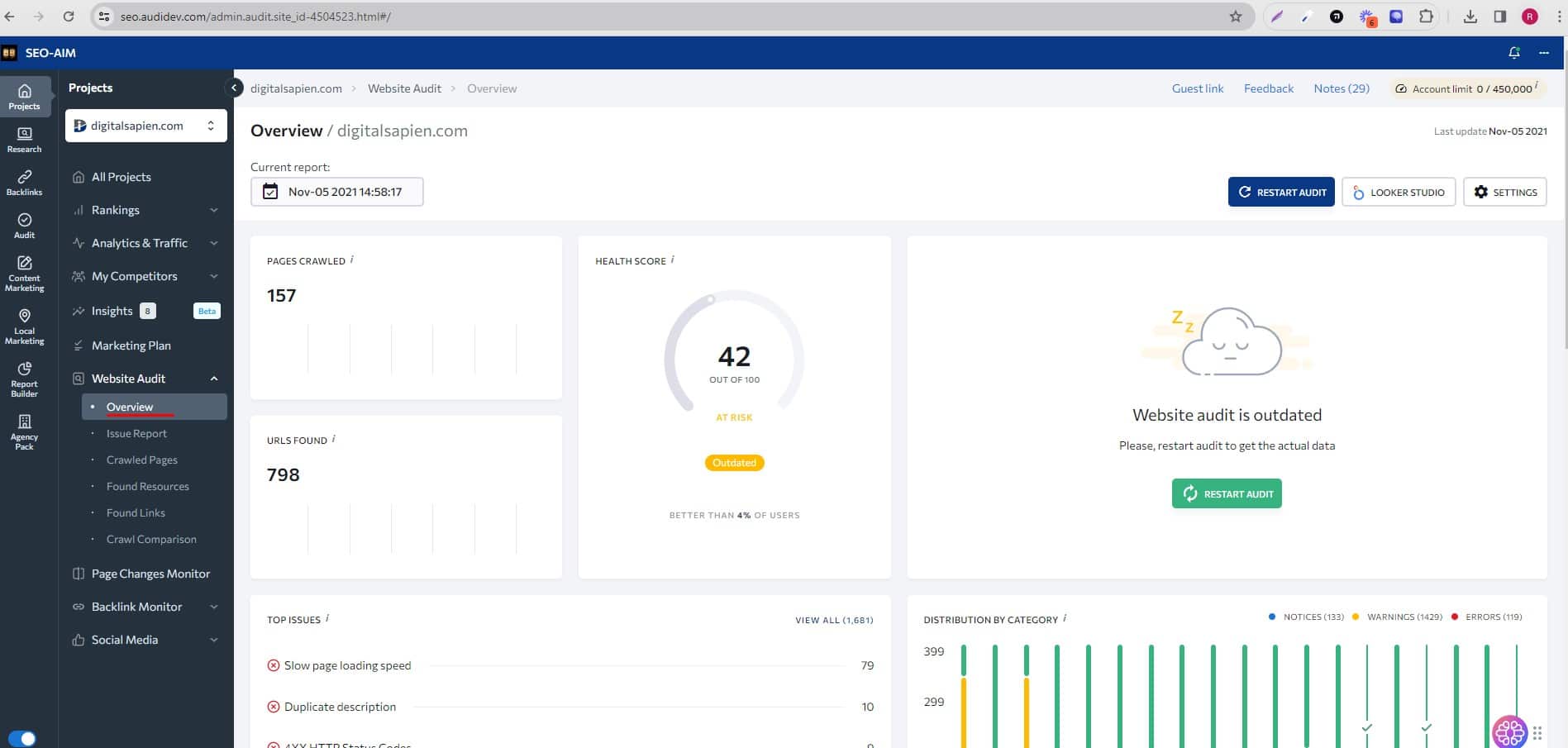Click the blue Restart Audit button
The height and width of the screenshot is (748, 1568).
point(1281,192)
